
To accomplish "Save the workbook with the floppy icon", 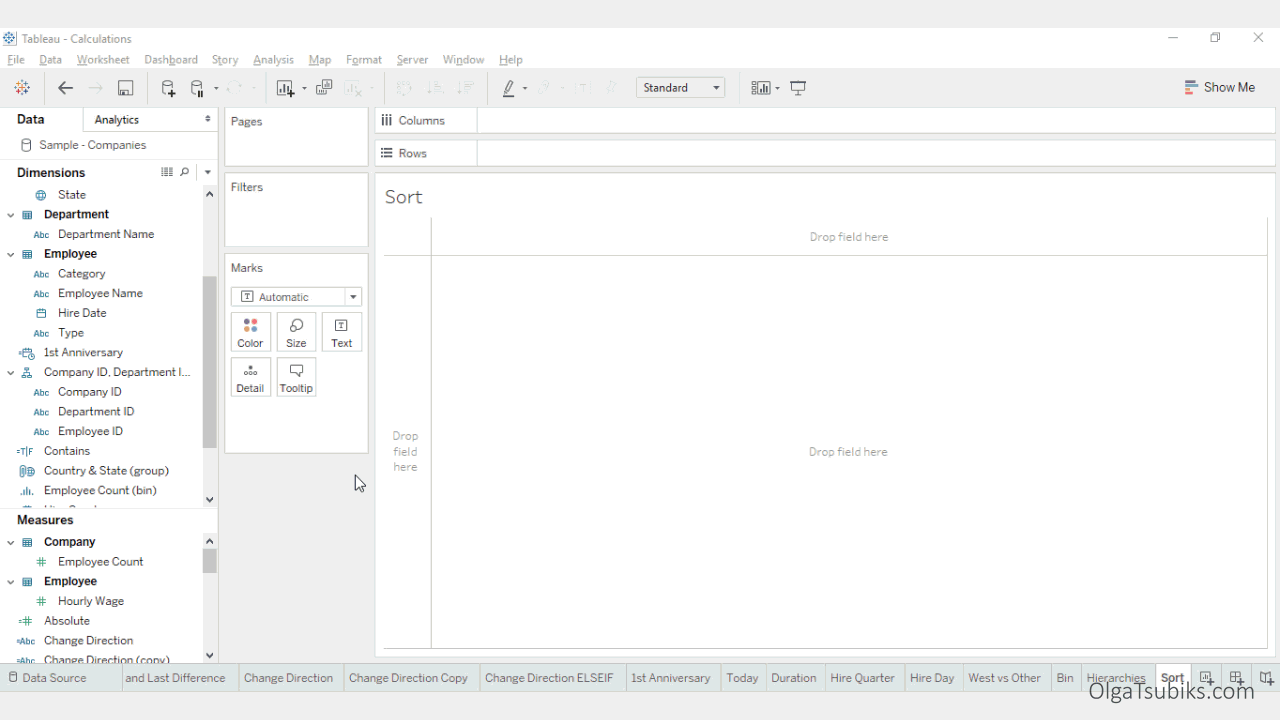I will (x=125, y=88).
